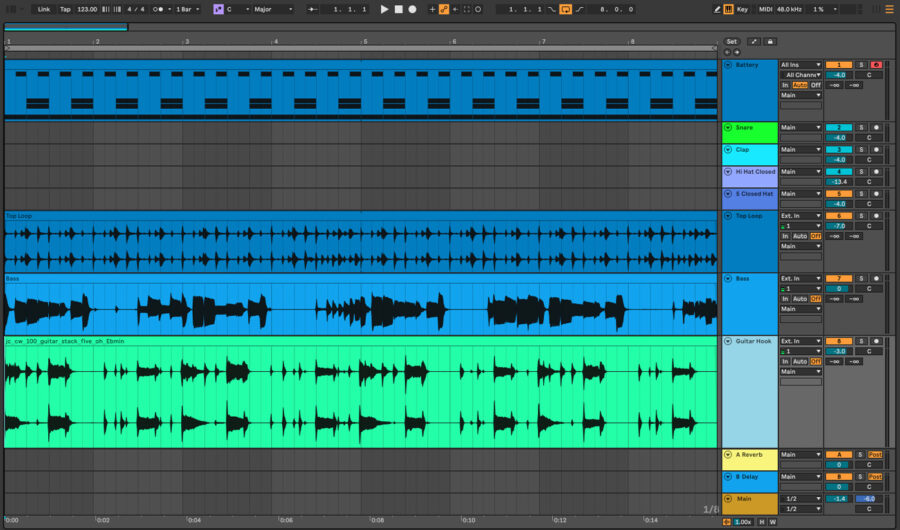Open the Major scale mode dropdown

click(x=273, y=9)
